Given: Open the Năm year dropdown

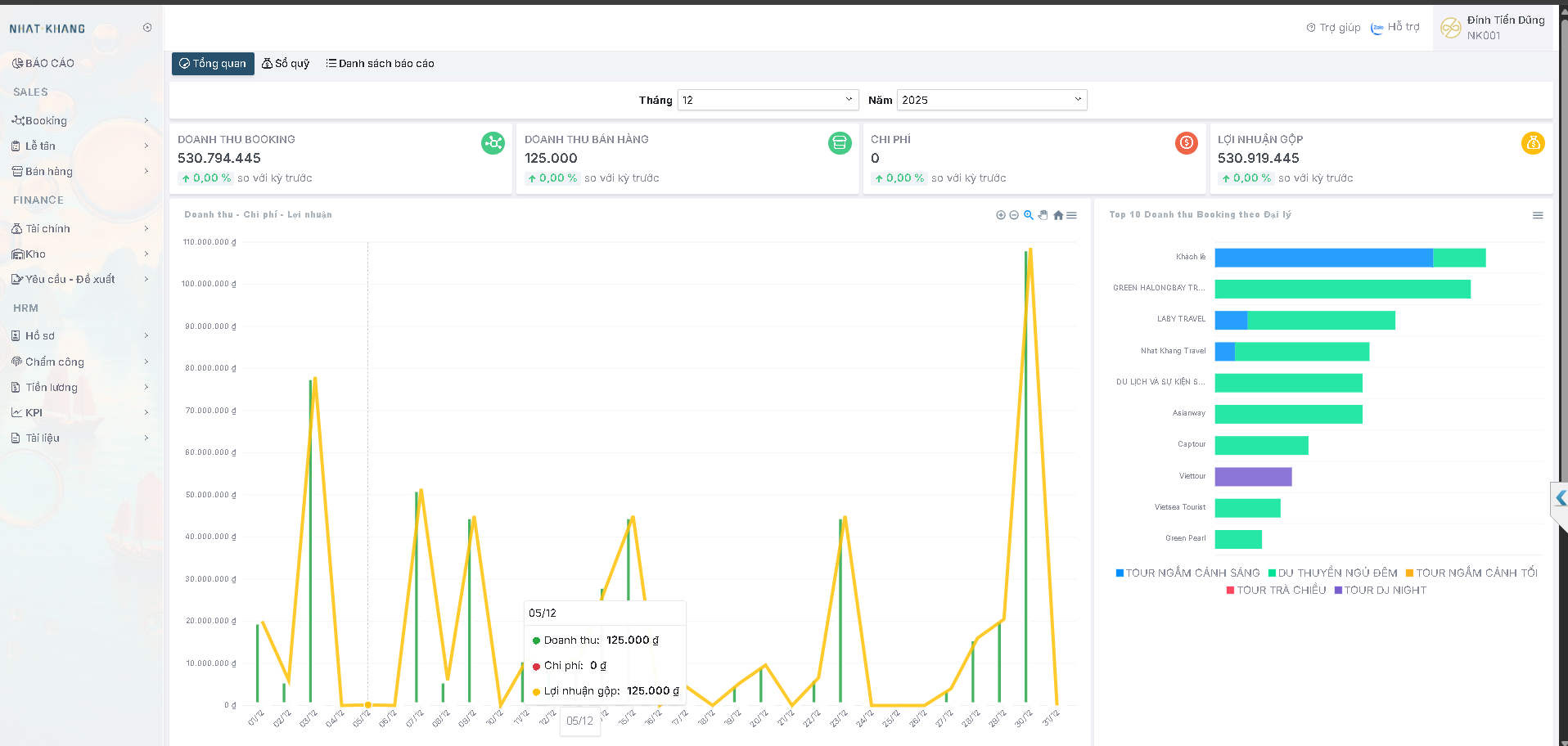Looking at the screenshot, I should [x=991, y=100].
